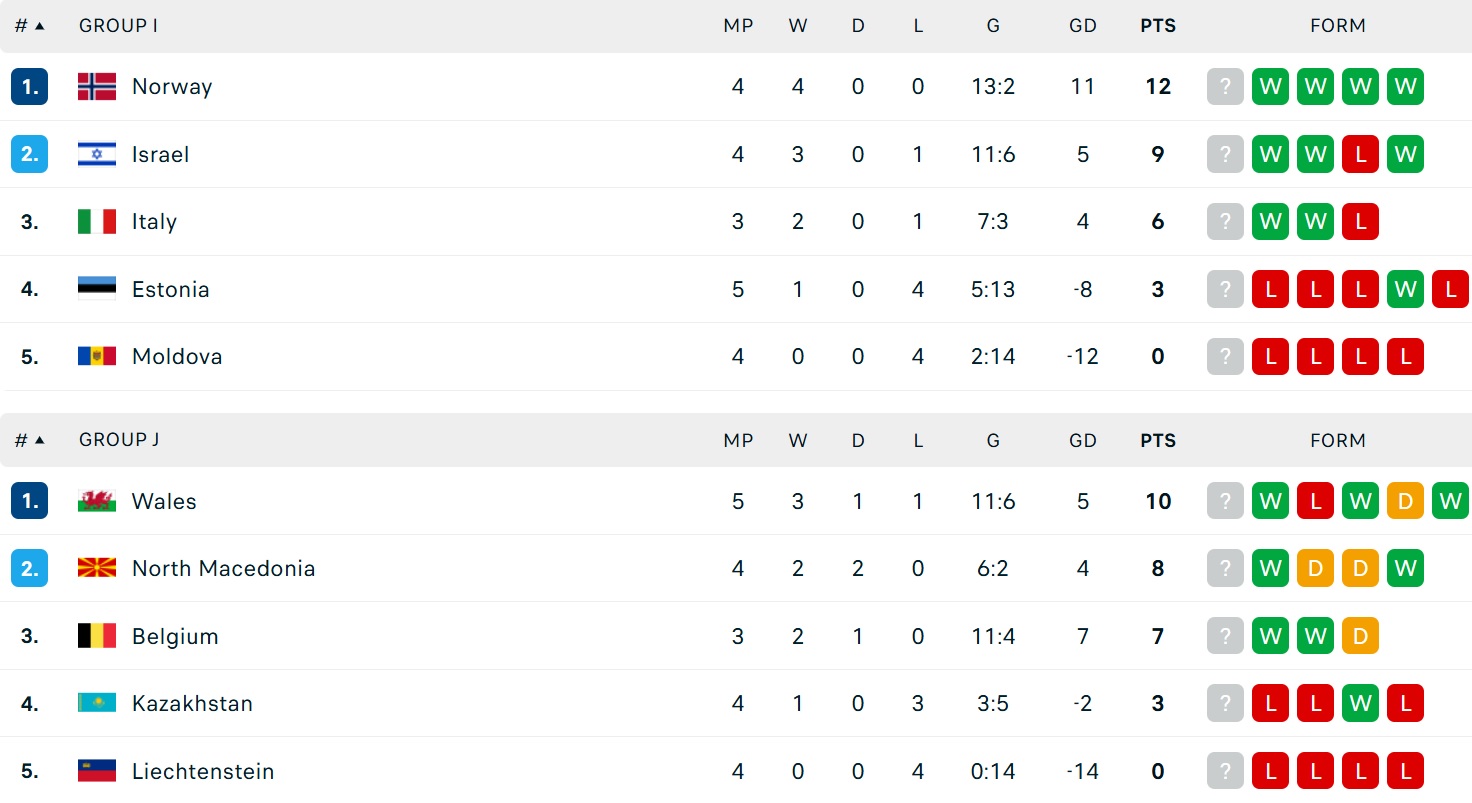Image resolution: width=1472 pixels, height=803 pixels.
Task: Open the Italy team link
Action: tap(154, 222)
